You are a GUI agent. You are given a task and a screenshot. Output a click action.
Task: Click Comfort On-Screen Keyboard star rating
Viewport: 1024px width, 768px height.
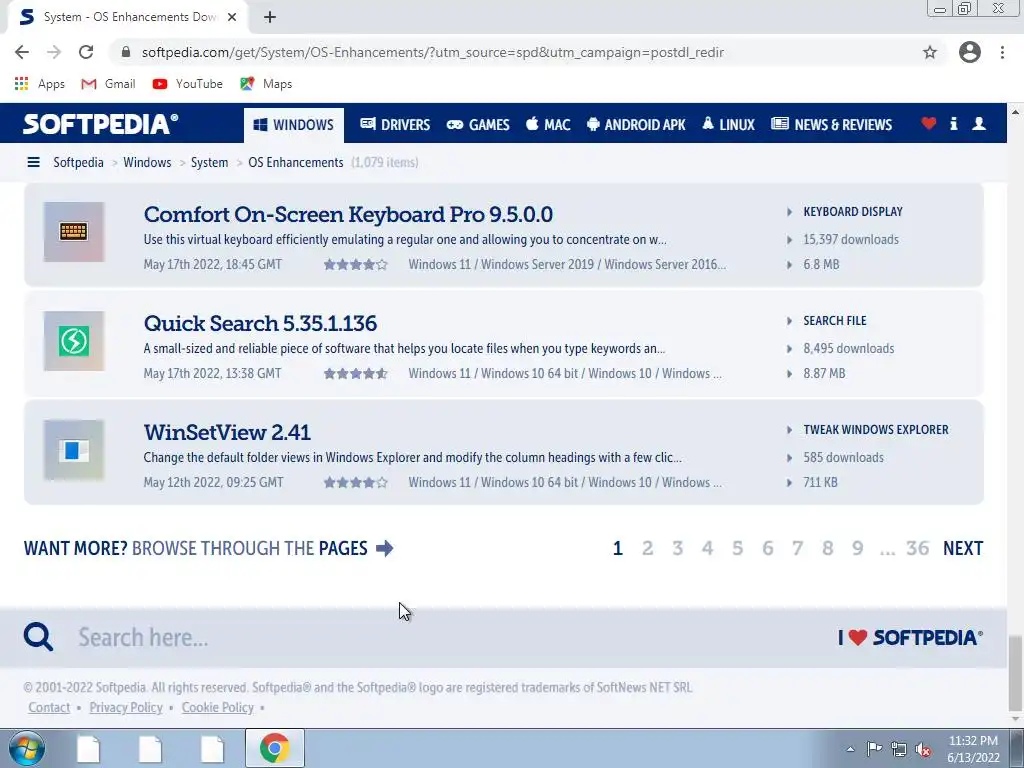point(356,264)
